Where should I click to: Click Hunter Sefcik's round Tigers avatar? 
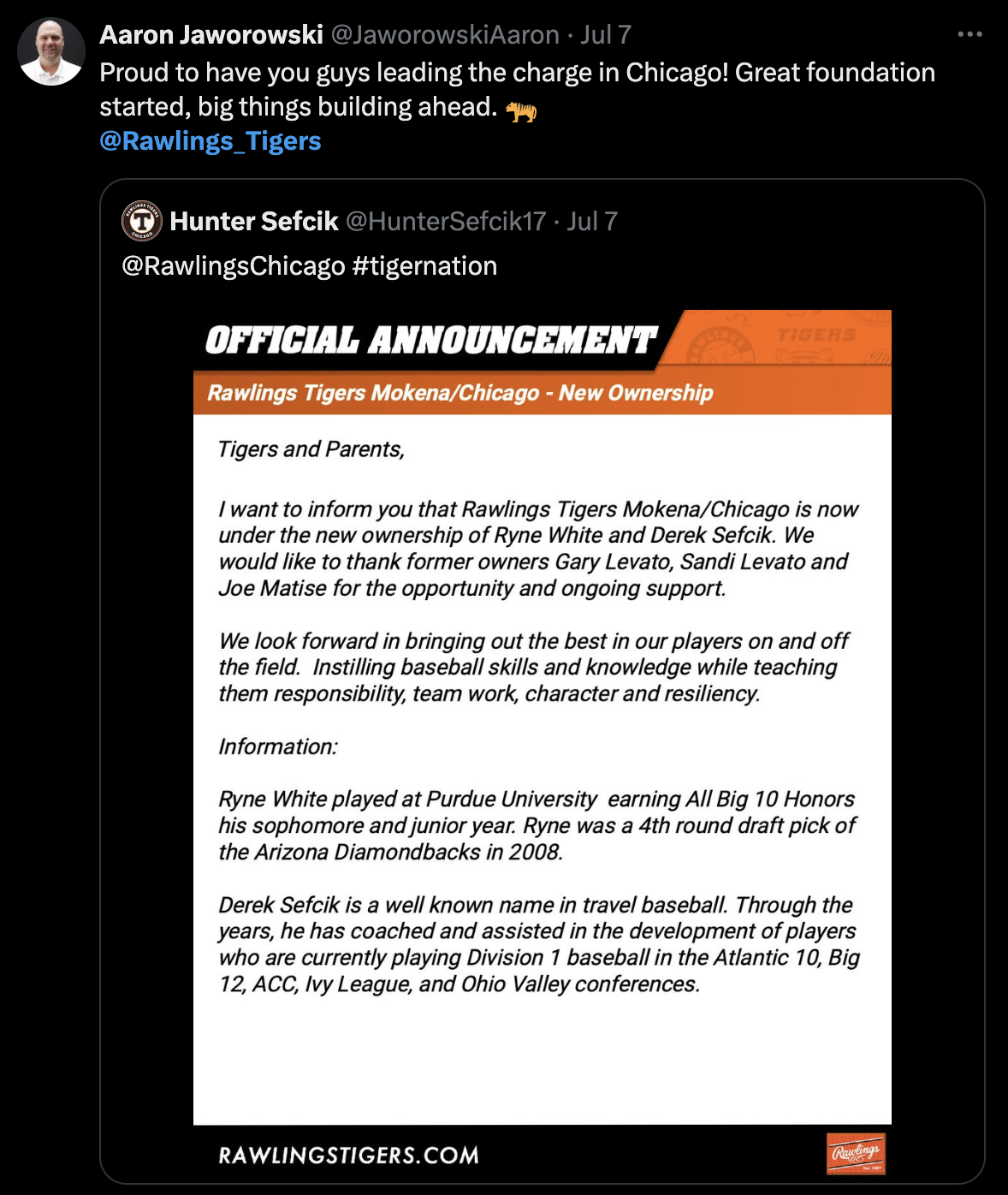click(142, 221)
